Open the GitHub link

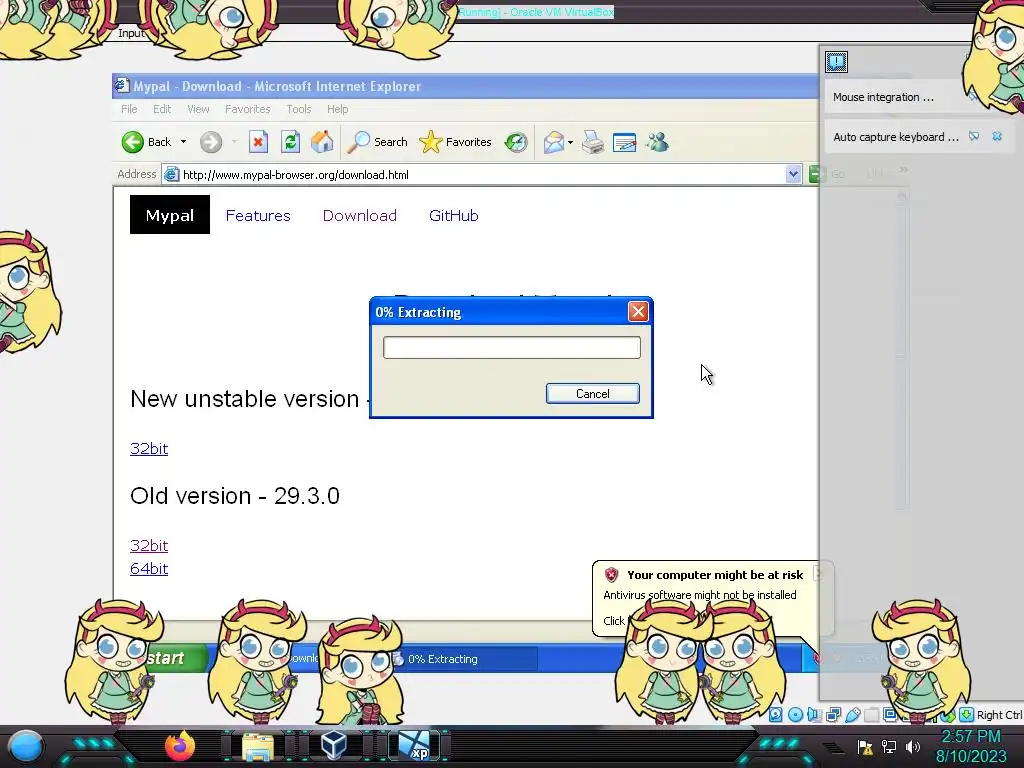click(x=454, y=216)
